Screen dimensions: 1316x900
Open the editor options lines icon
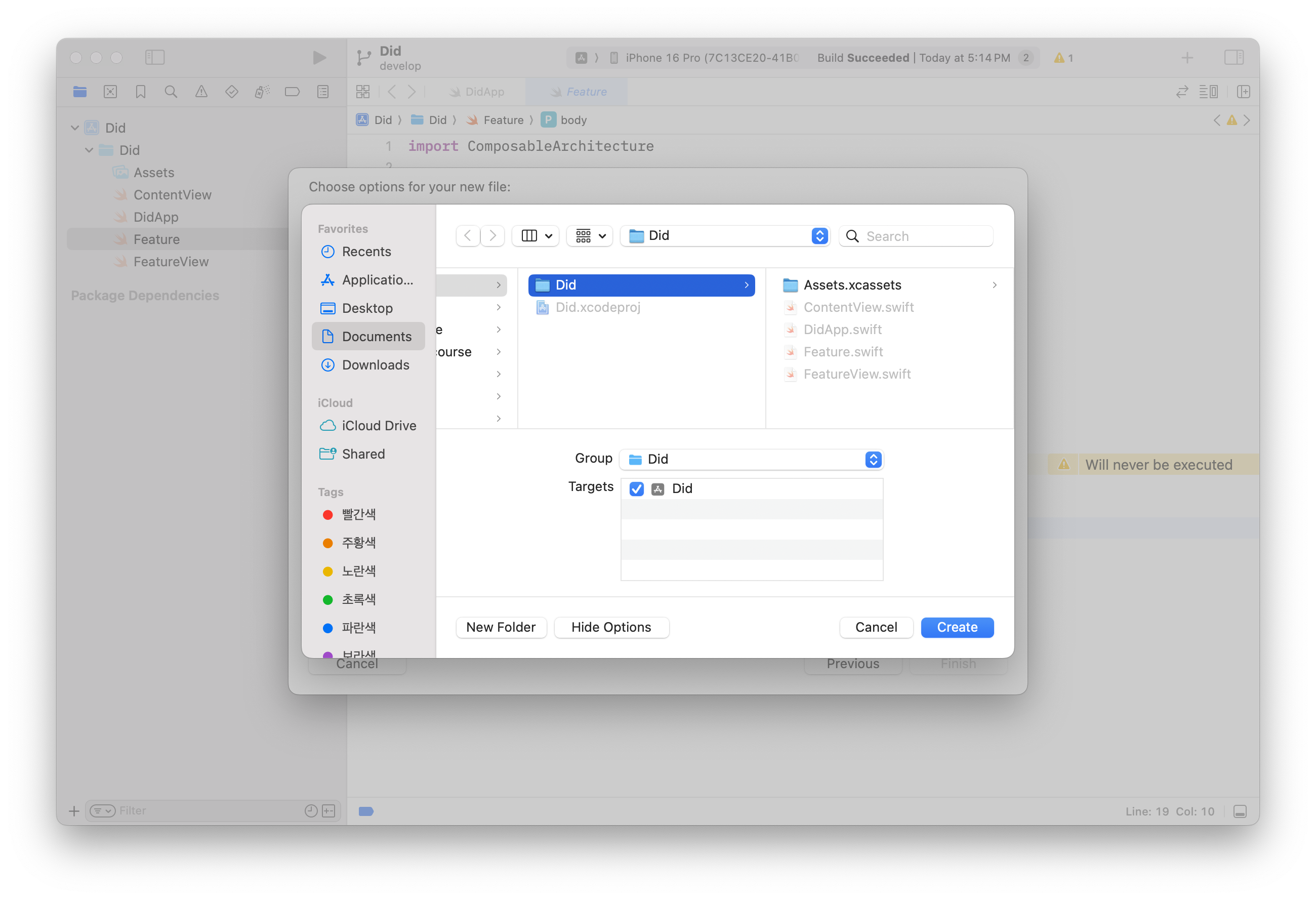[x=1208, y=91]
